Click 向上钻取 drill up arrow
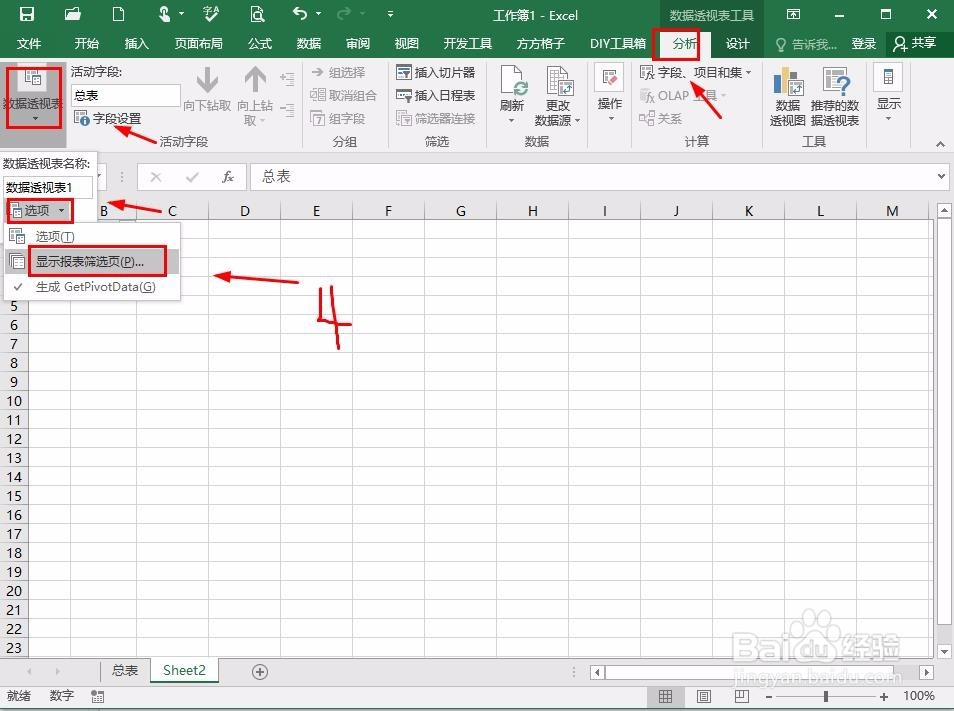 click(x=255, y=95)
